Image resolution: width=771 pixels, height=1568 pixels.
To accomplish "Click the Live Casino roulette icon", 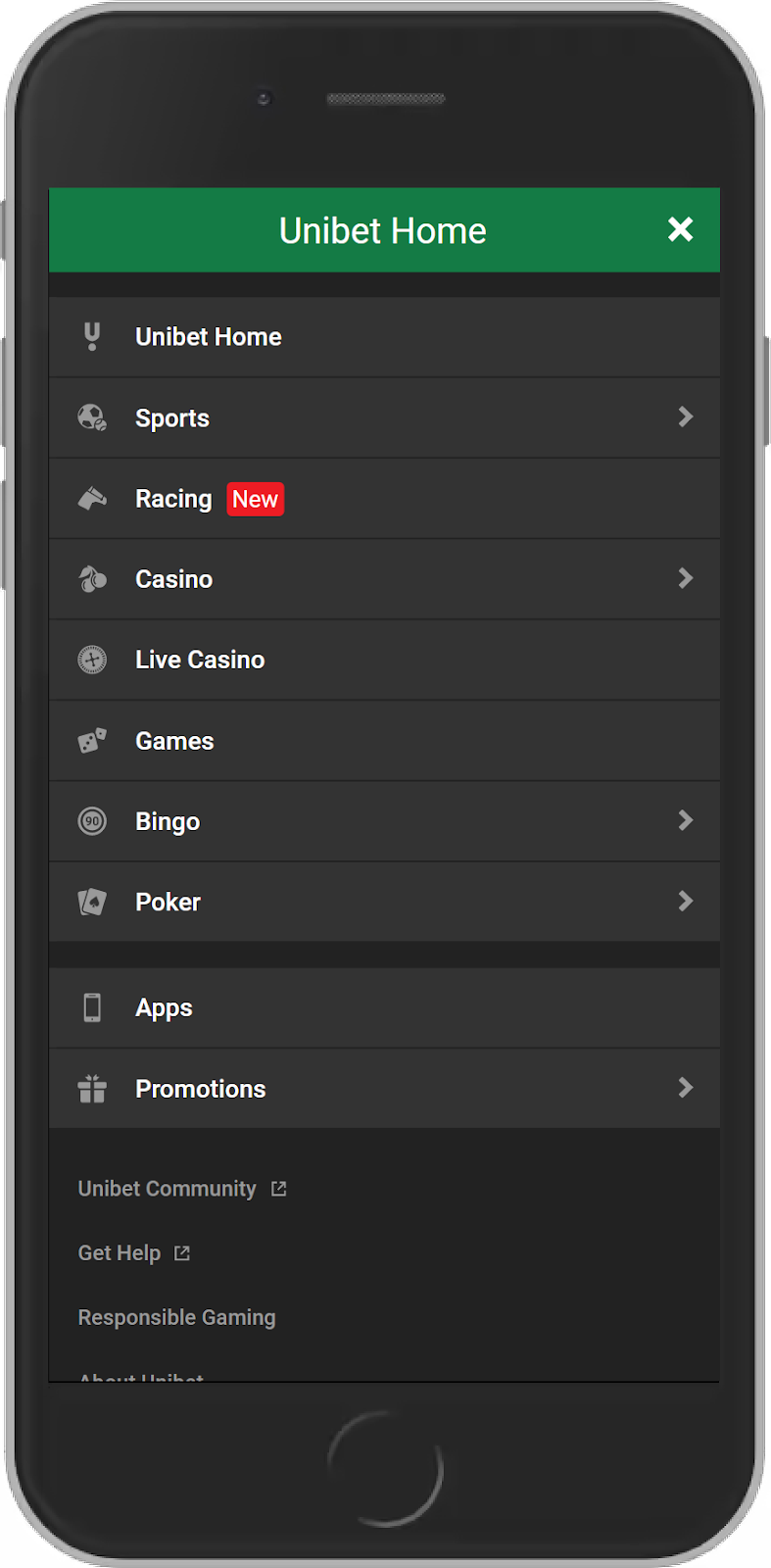I will tap(92, 660).
